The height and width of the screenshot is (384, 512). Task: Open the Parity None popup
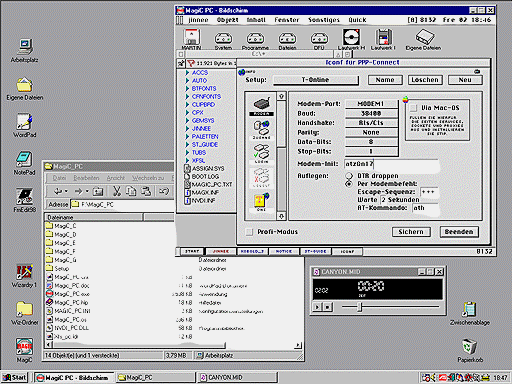[x=371, y=132]
